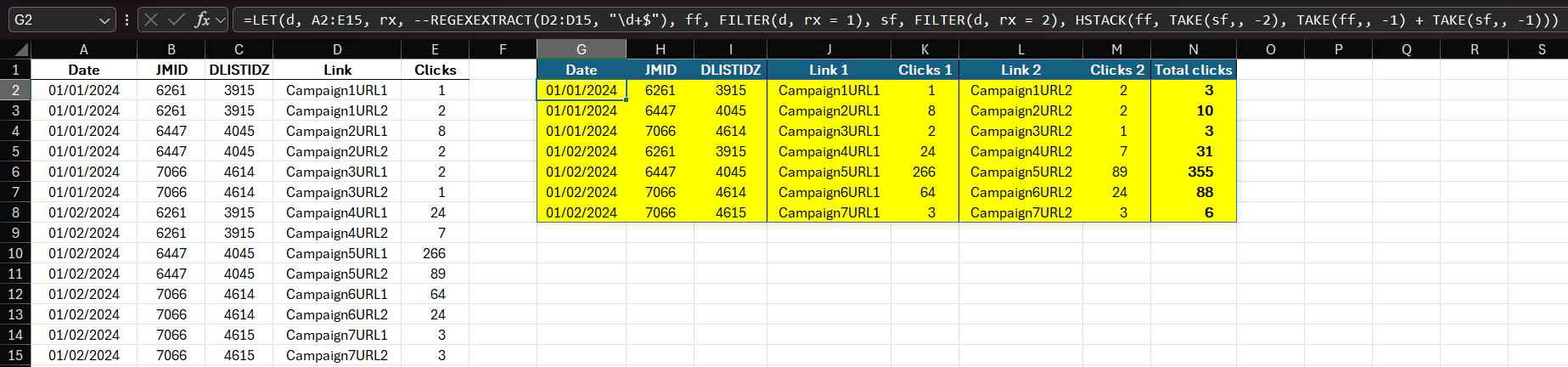Select cell I8 containing 4615
1568x367 pixels.
coord(731,212)
